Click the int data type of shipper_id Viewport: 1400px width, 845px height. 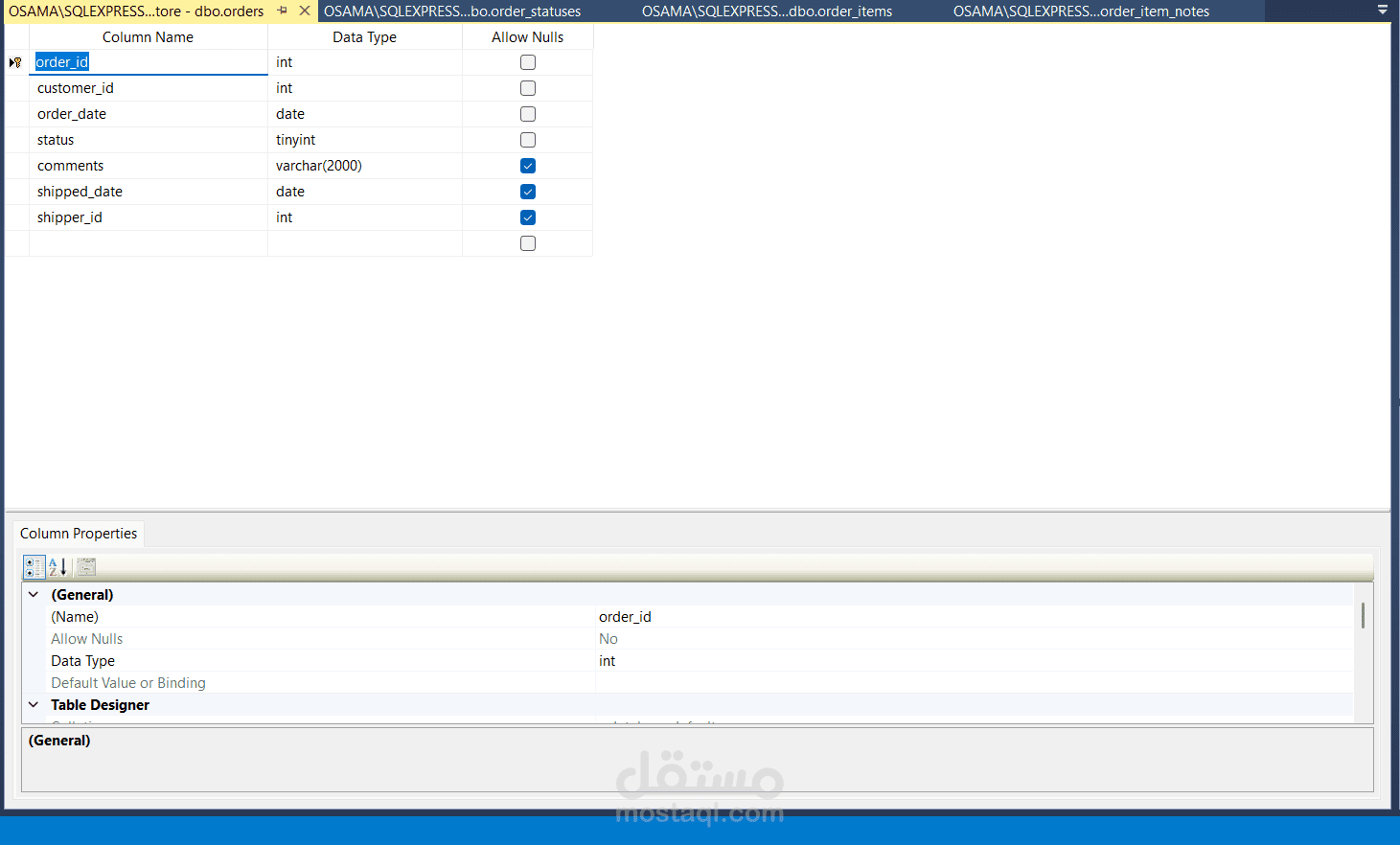click(365, 217)
